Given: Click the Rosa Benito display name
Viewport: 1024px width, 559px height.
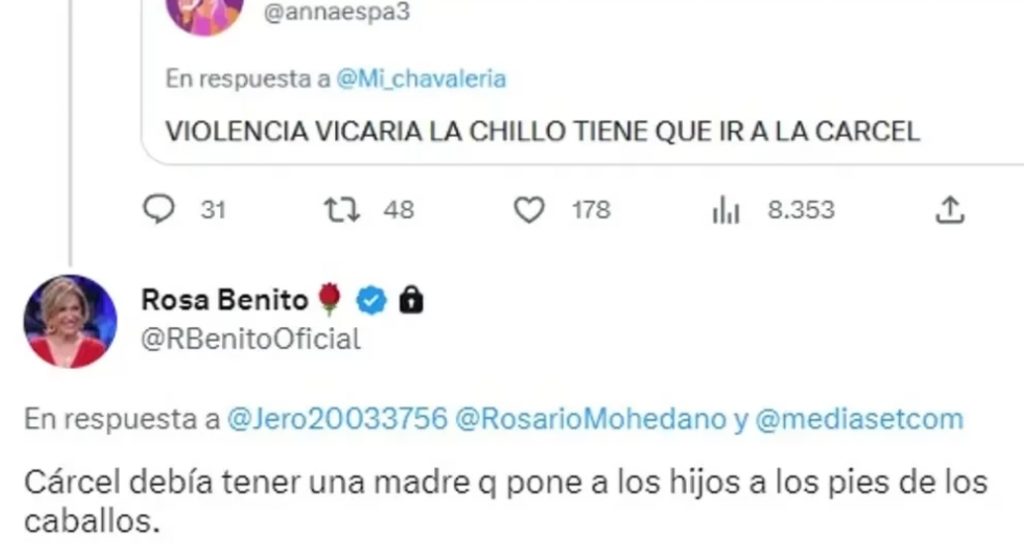Looking at the screenshot, I should coord(225,300).
